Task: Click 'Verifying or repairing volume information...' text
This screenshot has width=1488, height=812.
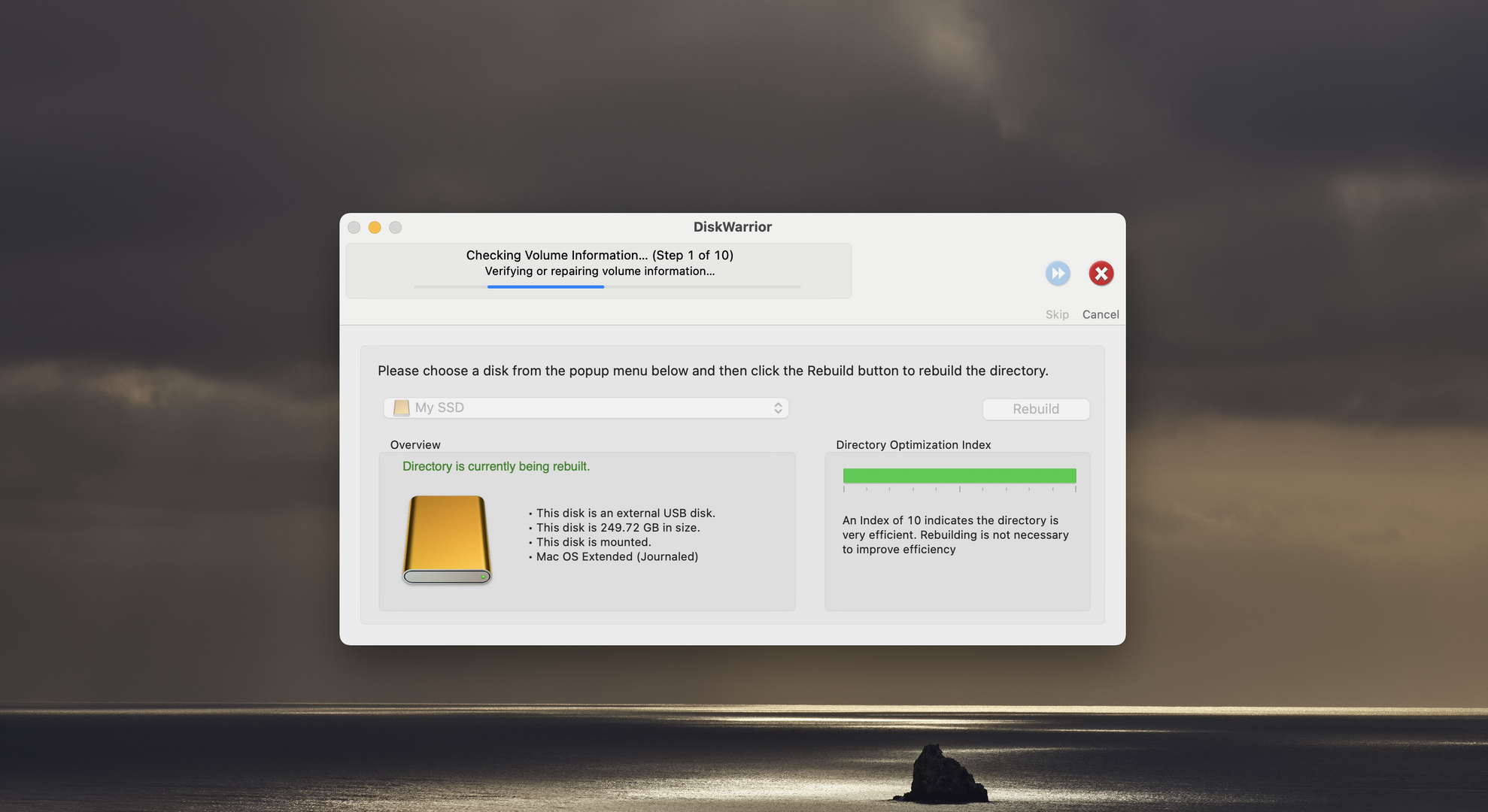Action: [x=600, y=271]
